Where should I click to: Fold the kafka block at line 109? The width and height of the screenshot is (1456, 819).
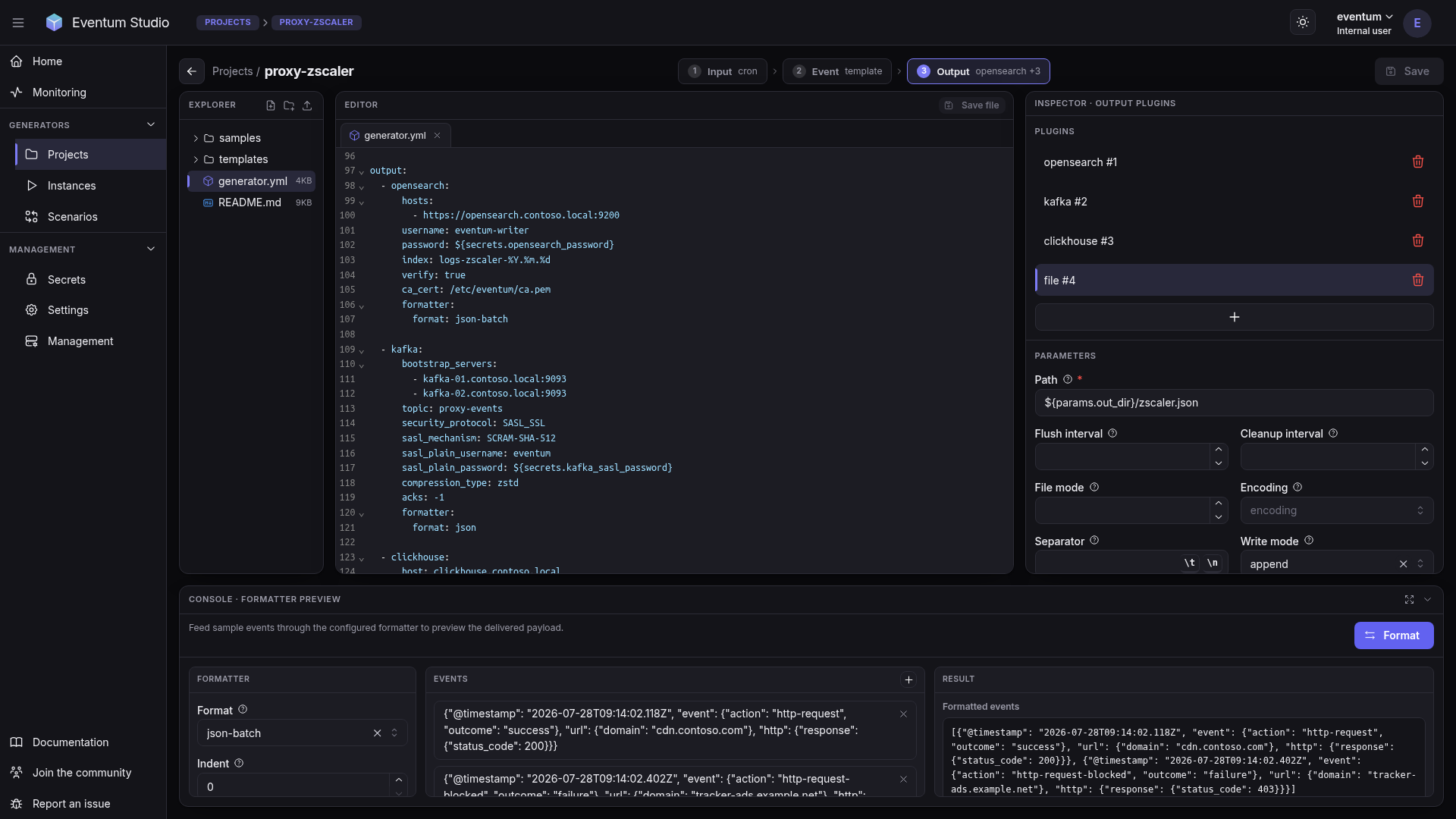[x=362, y=351]
